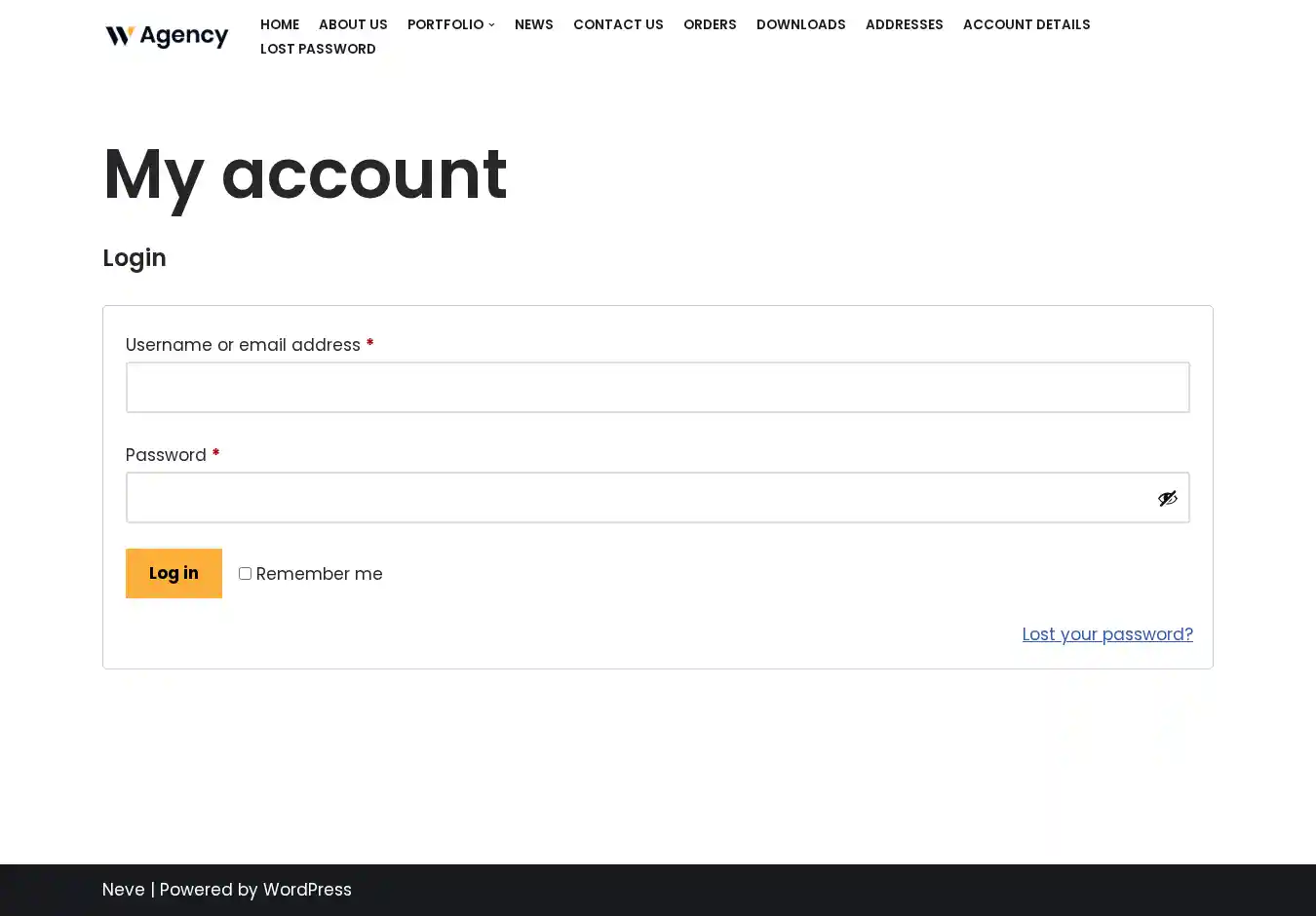
Task: Open Addresses from the top menu
Action: point(904,24)
